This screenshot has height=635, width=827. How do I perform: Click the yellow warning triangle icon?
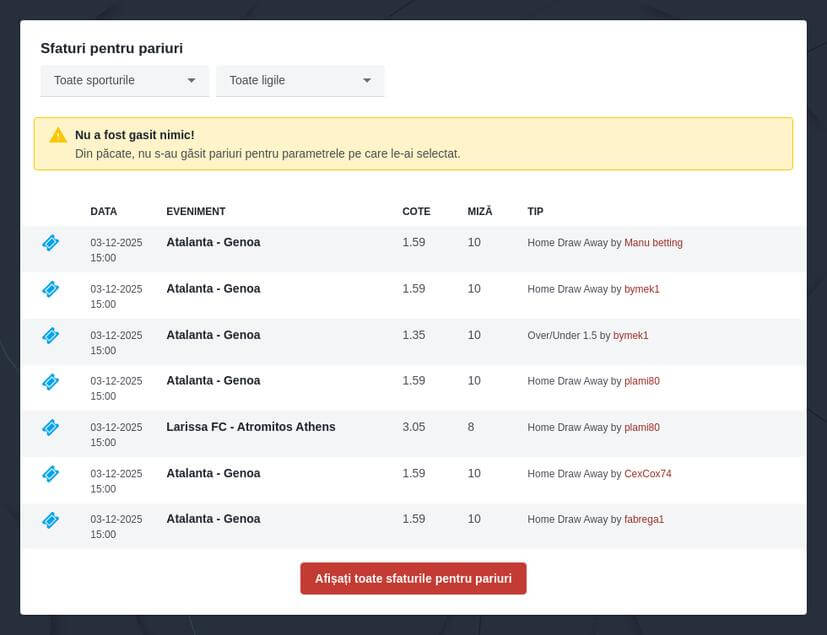58,135
